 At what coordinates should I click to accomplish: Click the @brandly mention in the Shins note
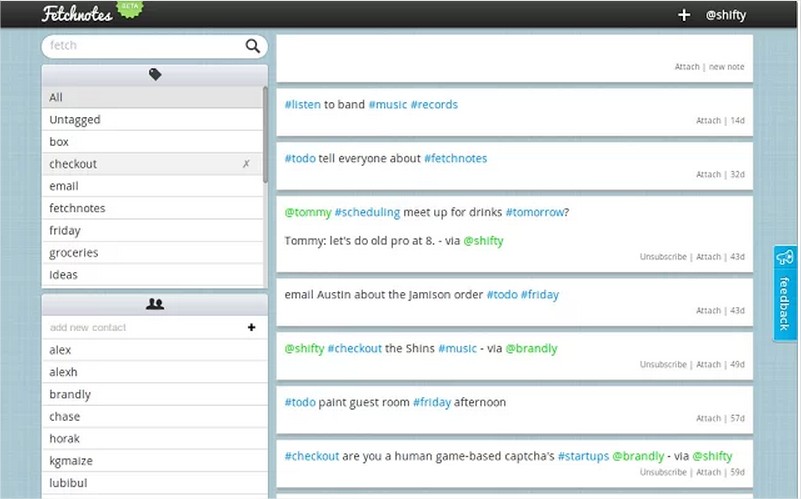tap(531, 349)
